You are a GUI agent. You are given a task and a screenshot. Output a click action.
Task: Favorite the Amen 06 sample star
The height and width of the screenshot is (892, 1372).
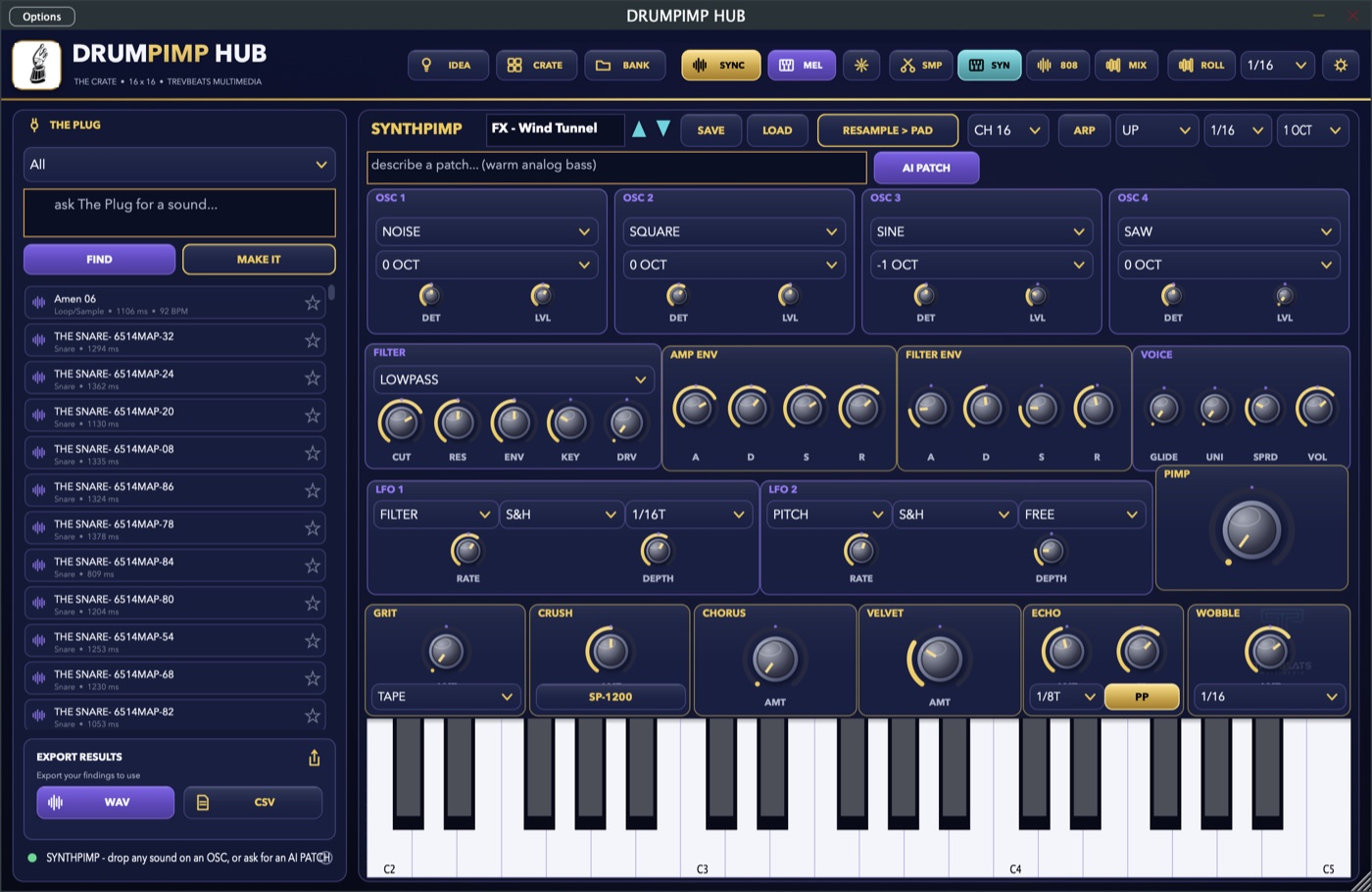click(313, 303)
